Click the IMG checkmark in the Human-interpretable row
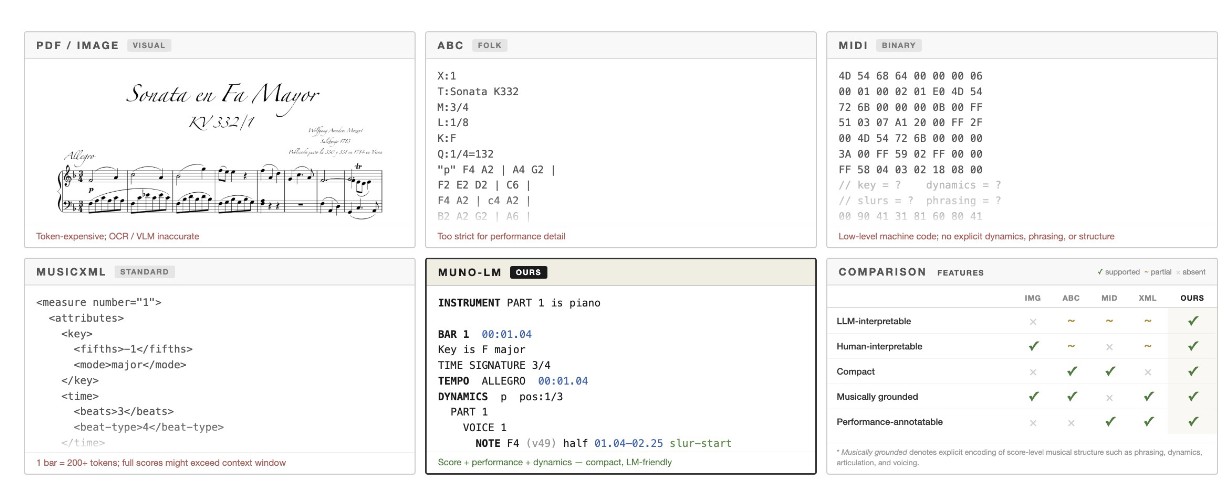Screen dimensions: 1230x496 [1033, 346]
